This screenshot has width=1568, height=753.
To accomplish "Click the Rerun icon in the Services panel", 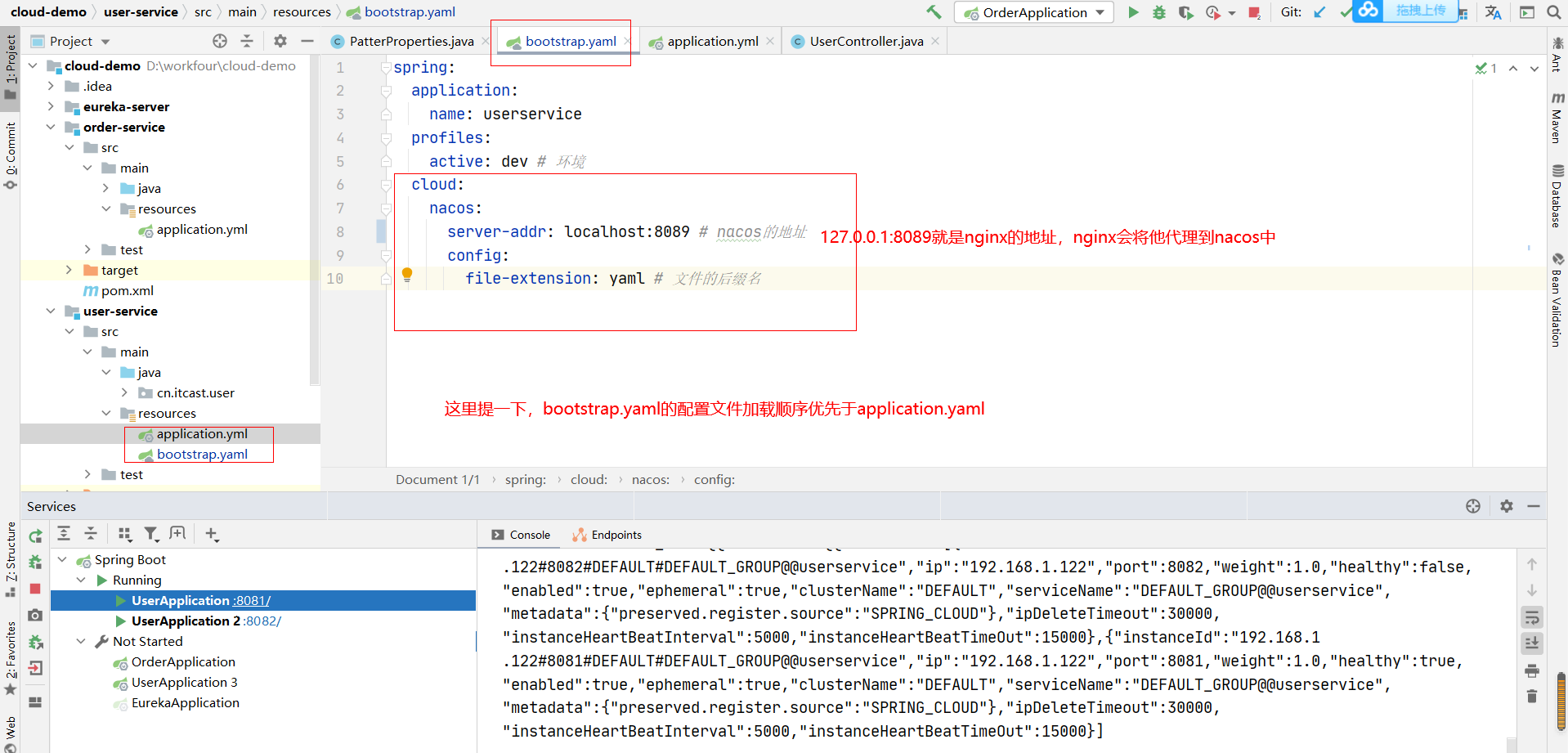I will [35, 536].
